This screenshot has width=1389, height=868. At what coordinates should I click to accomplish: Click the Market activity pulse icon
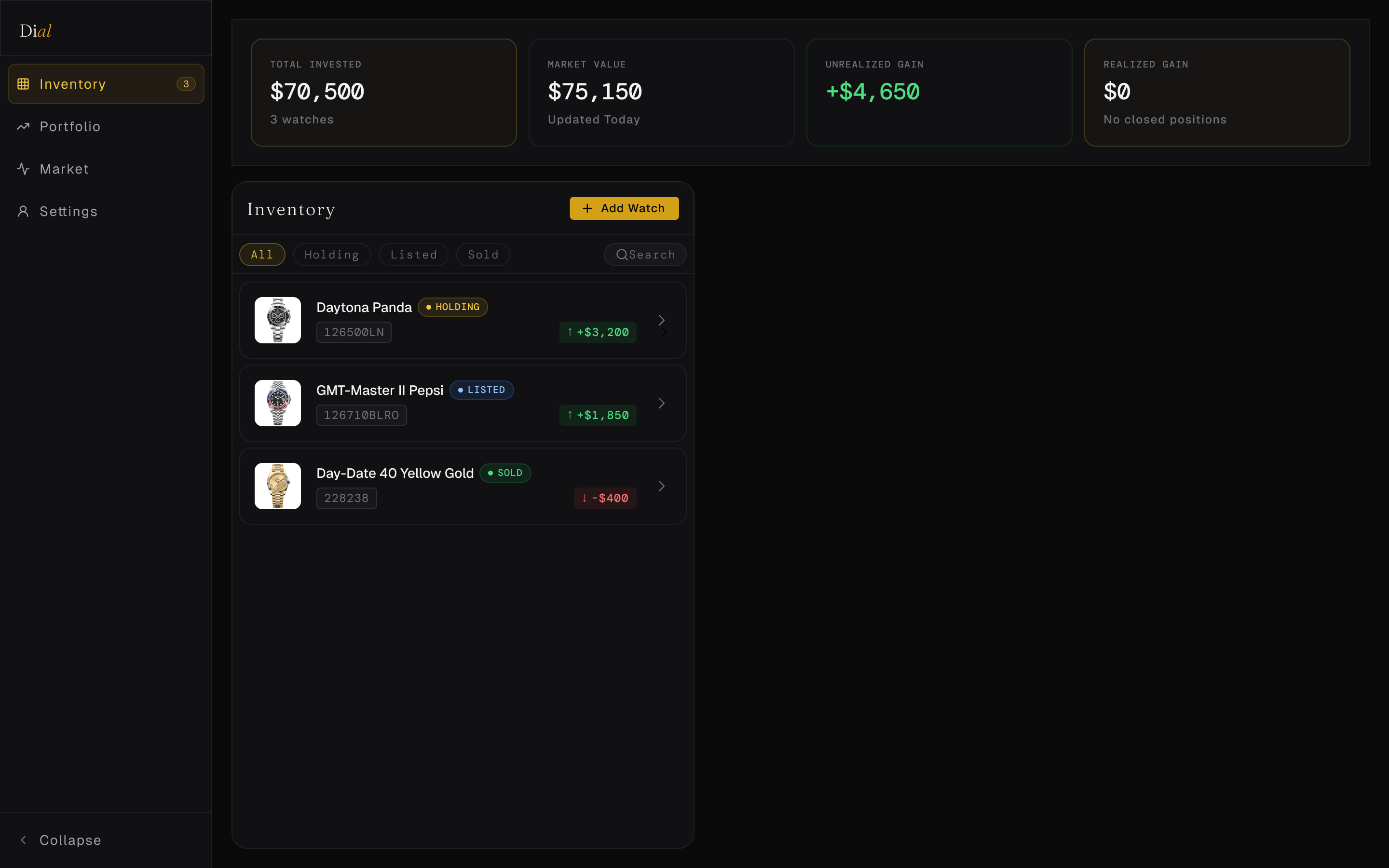(23, 169)
